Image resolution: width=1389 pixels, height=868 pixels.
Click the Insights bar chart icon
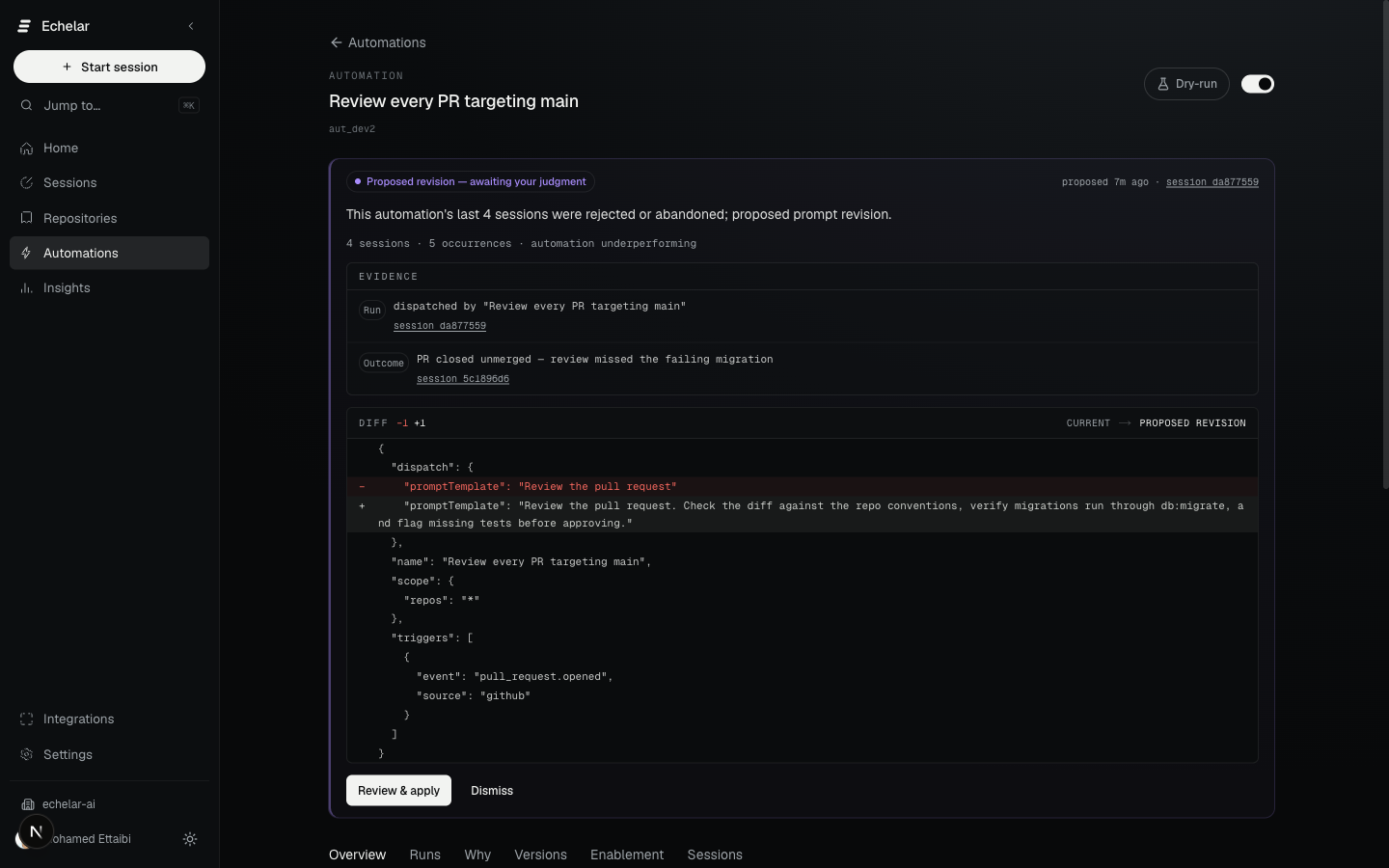26,287
